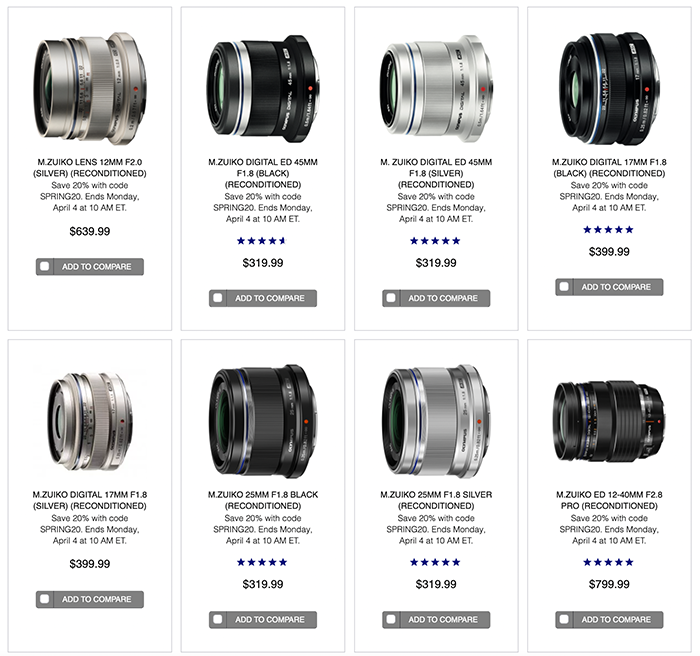This screenshot has width=700, height=656.
Task: Open the 12-40mm F2.8 PRO lens image
Action: 609,421
